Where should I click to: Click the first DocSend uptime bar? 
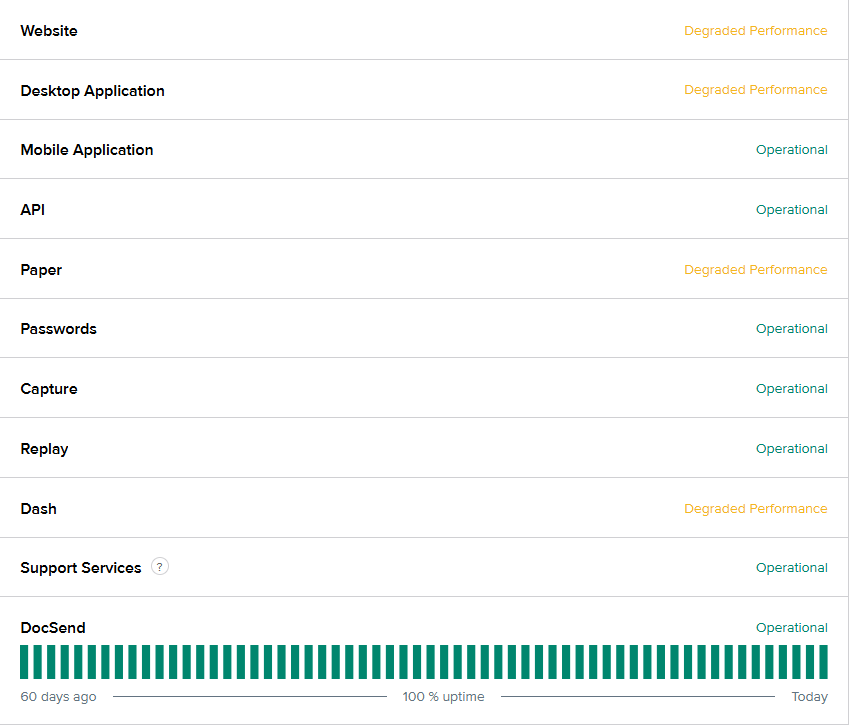[24, 662]
